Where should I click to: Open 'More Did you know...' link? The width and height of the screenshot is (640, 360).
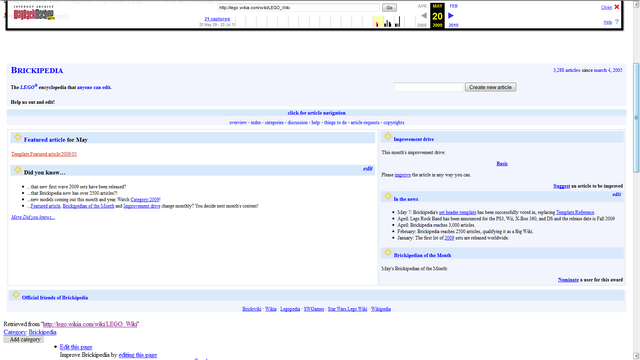point(33,217)
